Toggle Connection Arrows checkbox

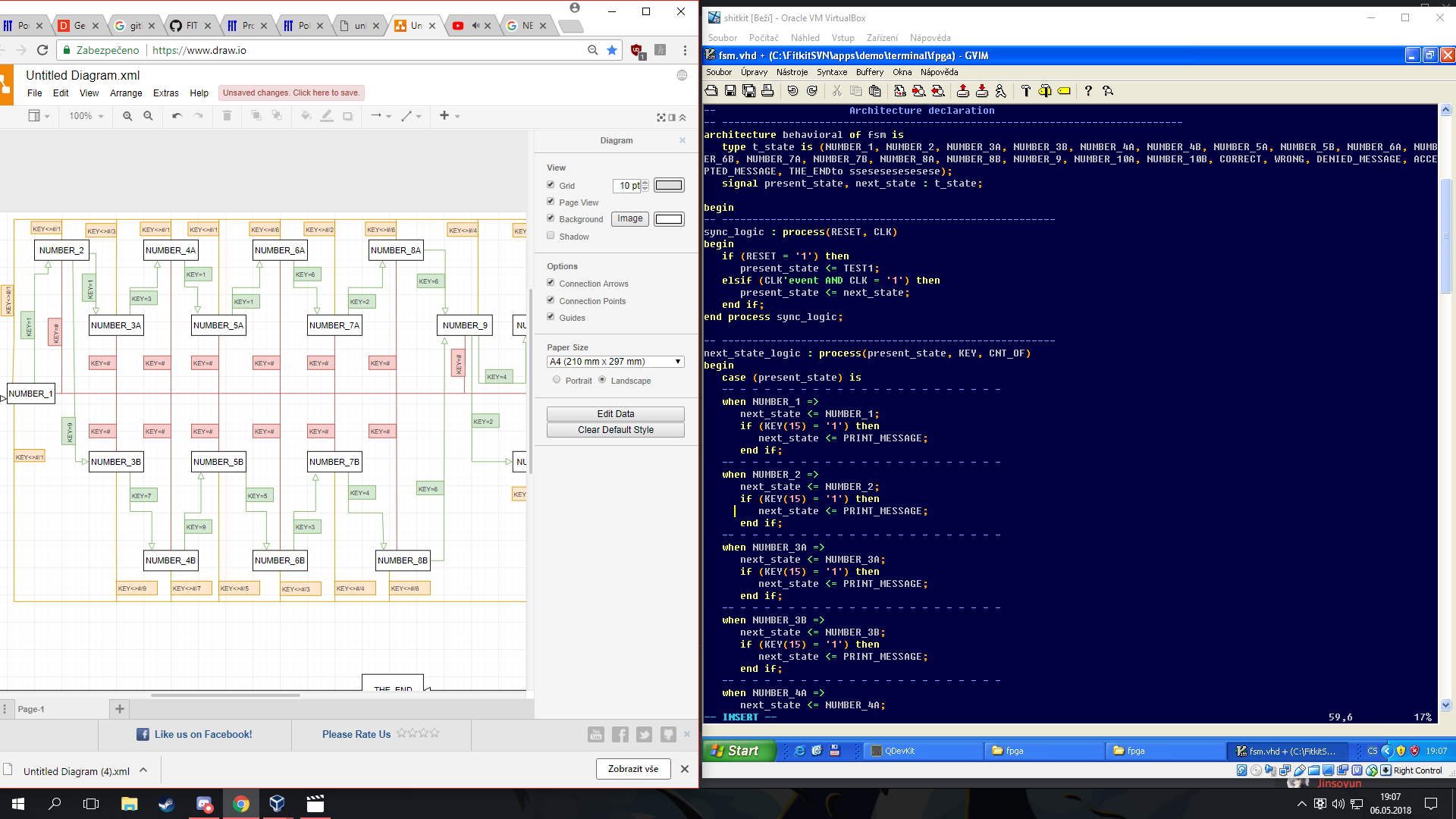coord(551,282)
